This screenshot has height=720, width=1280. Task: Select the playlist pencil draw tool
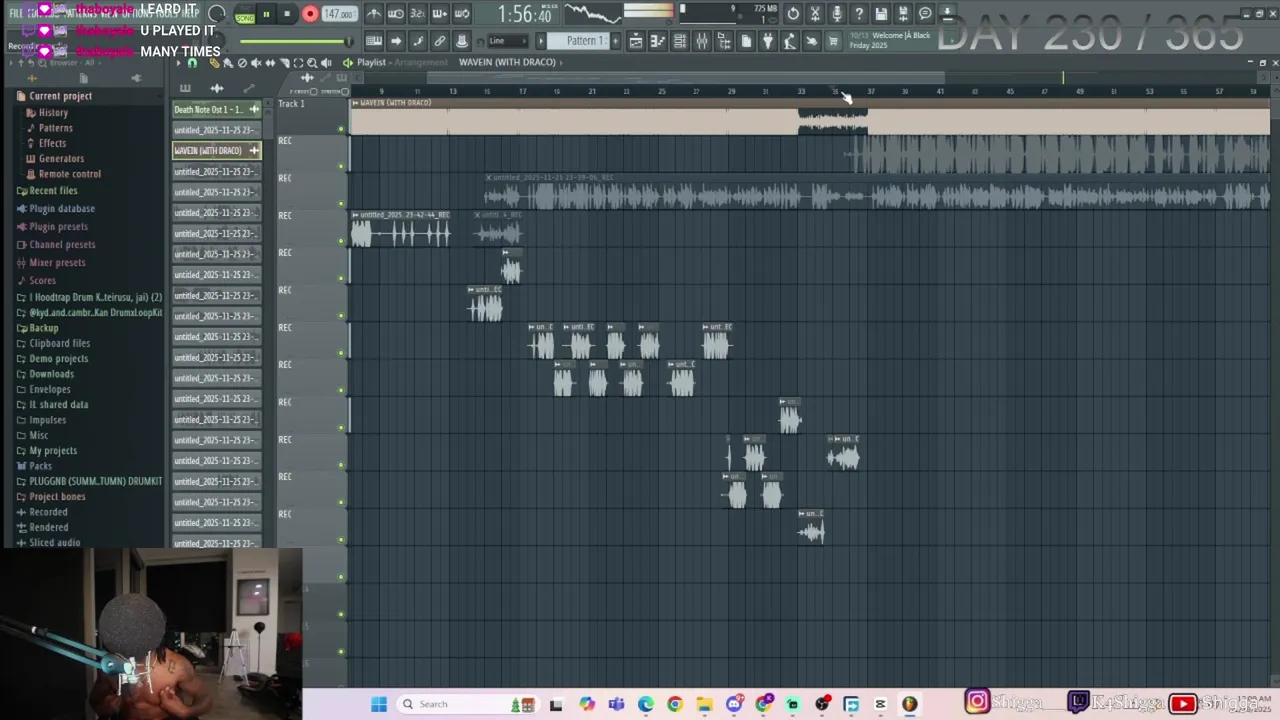[x=214, y=63]
